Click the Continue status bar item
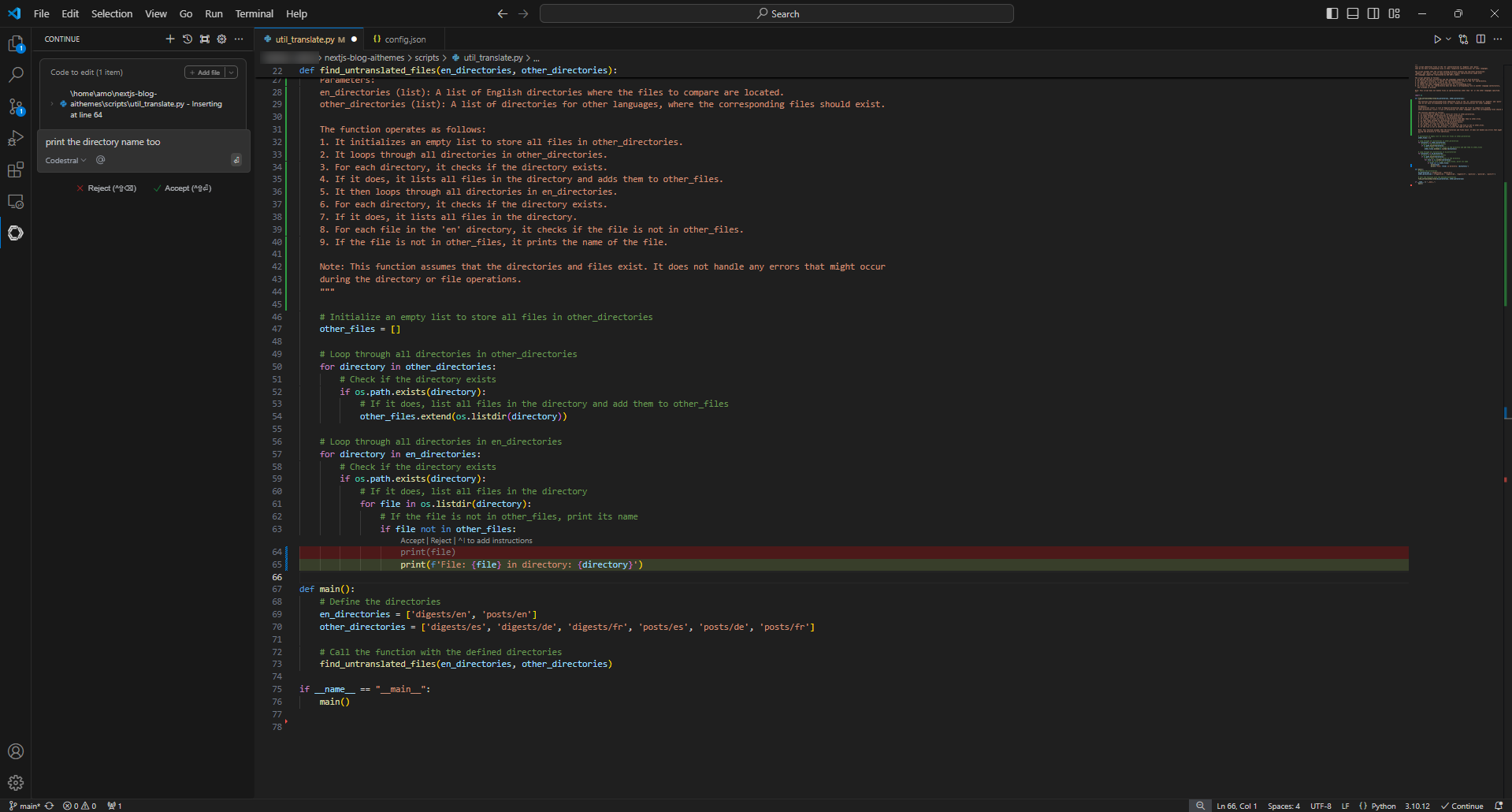Screen dimensions: 1512x812 click(1462, 806)
